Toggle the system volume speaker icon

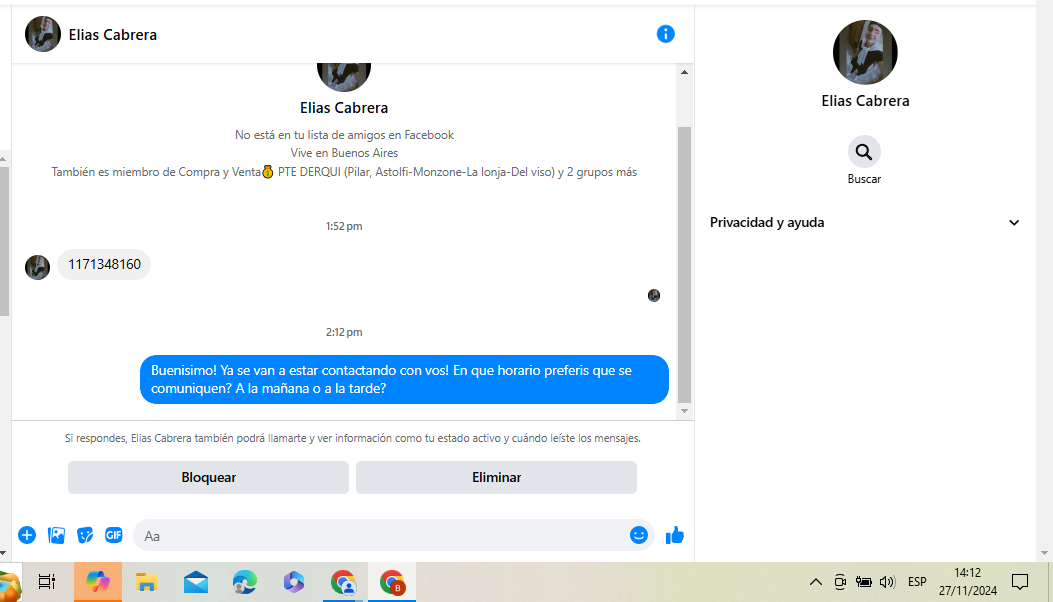coord(887,582)
